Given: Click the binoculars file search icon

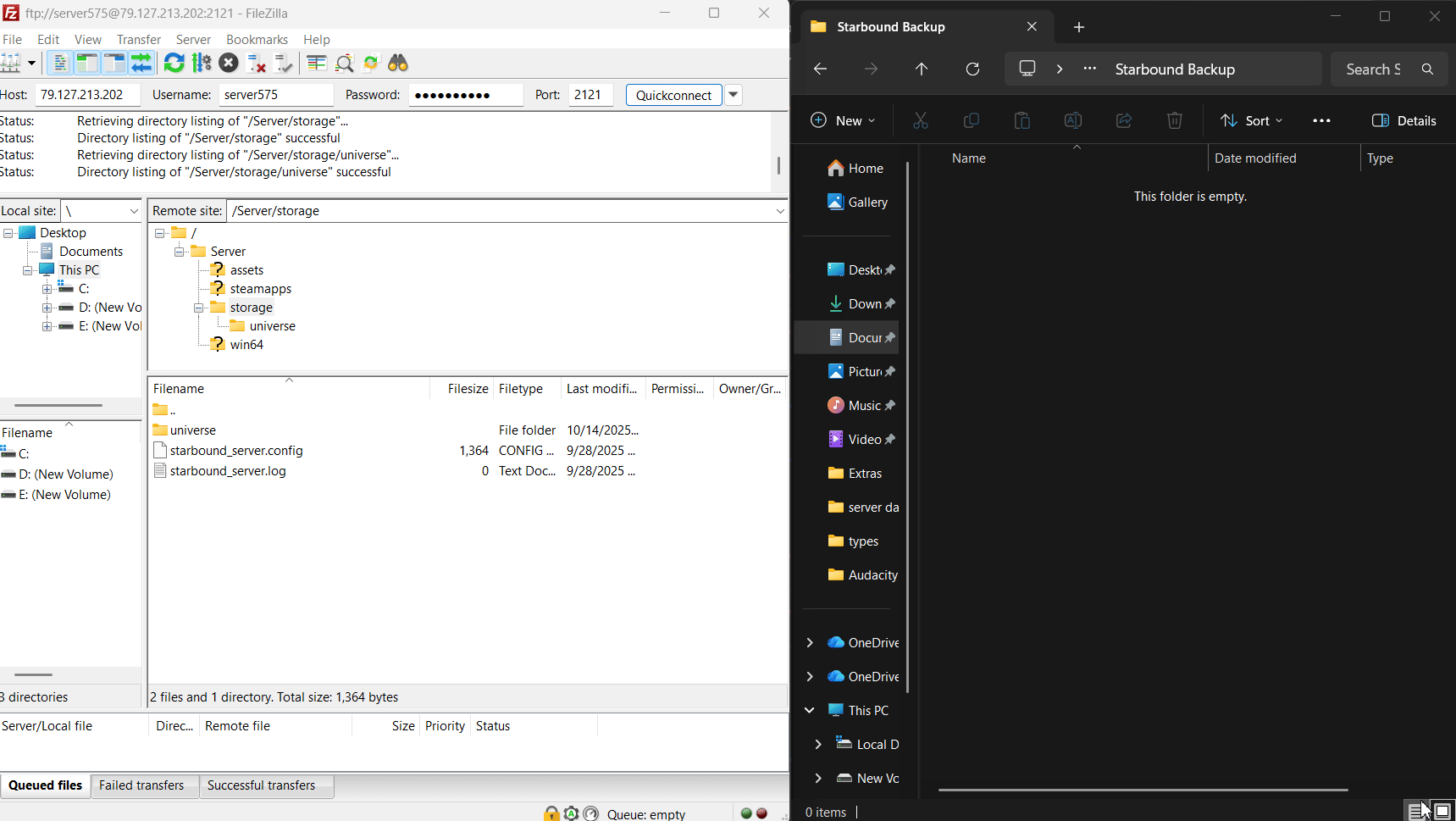Looking at the screenshot, I should (398, 64).
